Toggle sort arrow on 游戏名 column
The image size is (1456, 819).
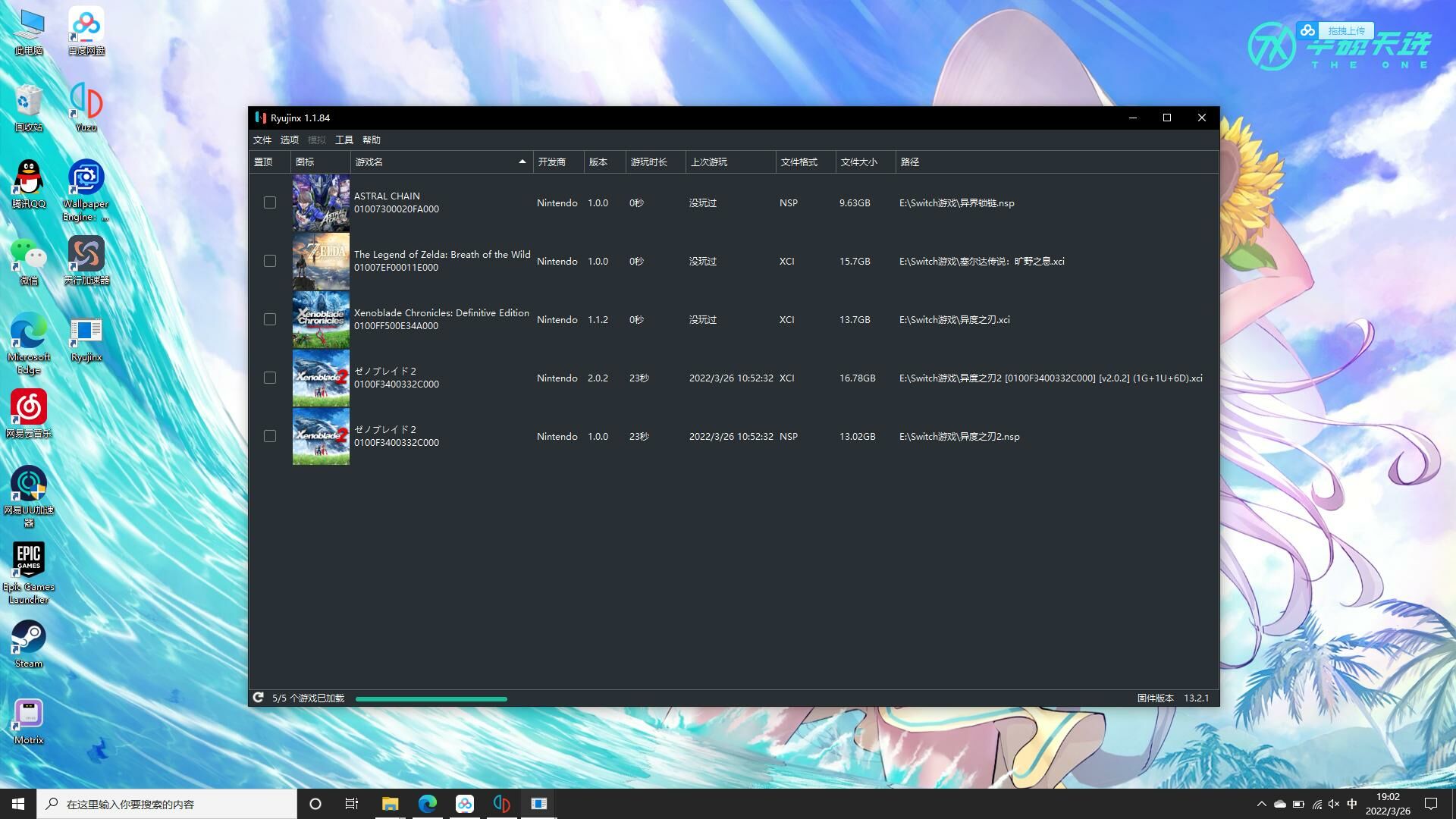click(522, 162)
